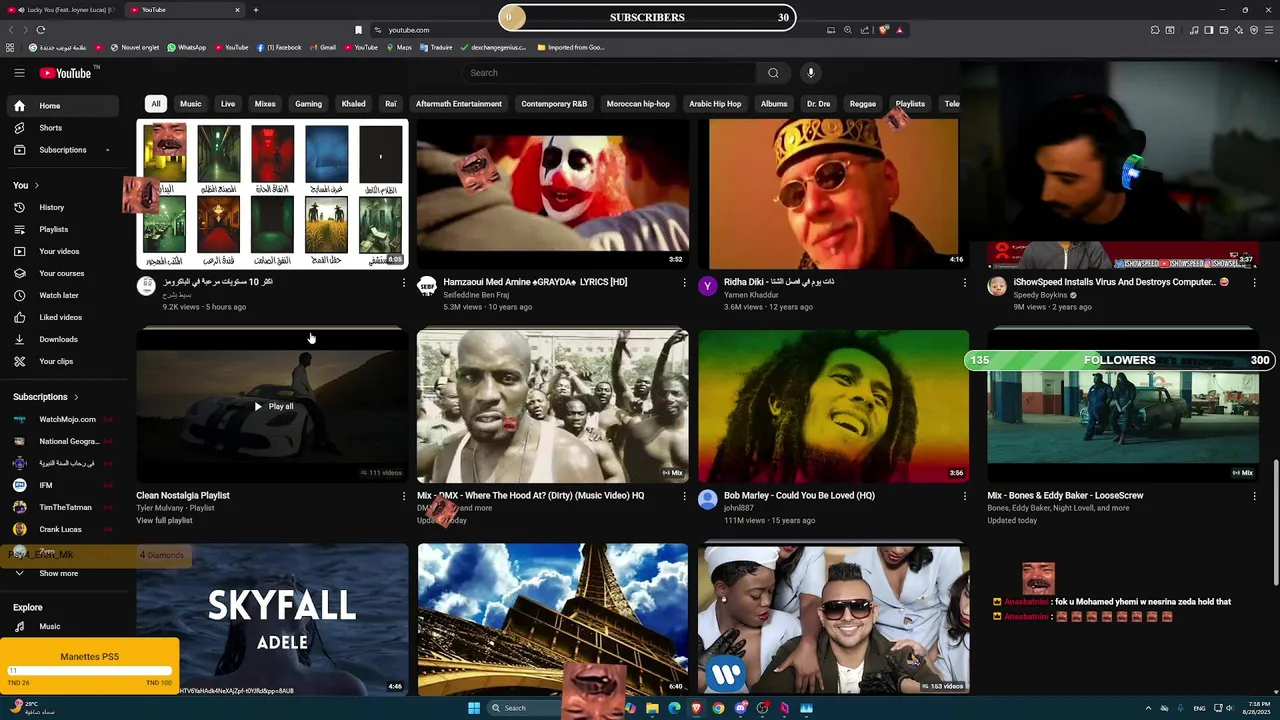Open iShowSpeed Installs Virus video title
The image size is (1280, 720).
tap(1121, 283)
